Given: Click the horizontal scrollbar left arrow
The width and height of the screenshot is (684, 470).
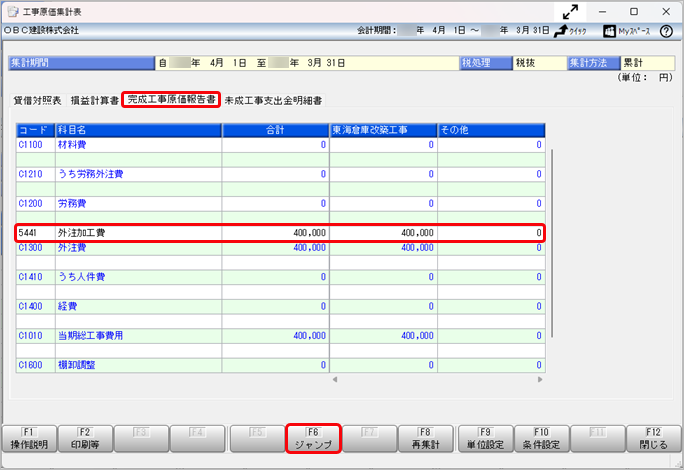Looking at the screenshot, I should coord(335,380).
